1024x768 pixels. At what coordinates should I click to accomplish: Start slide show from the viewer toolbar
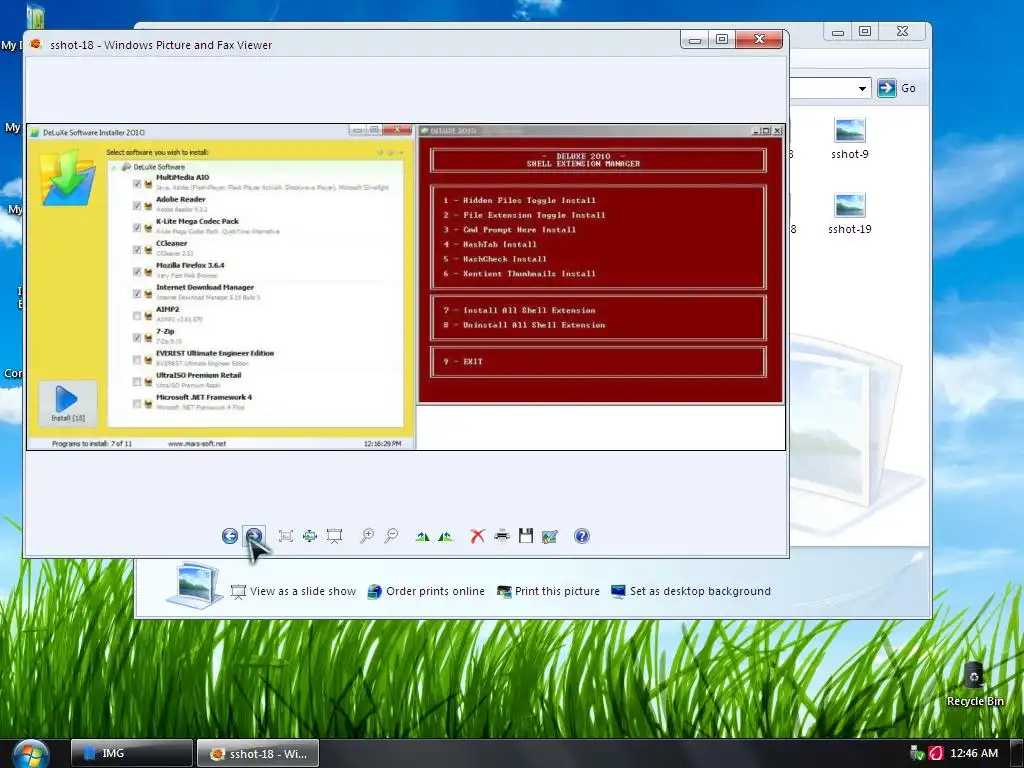334,536
